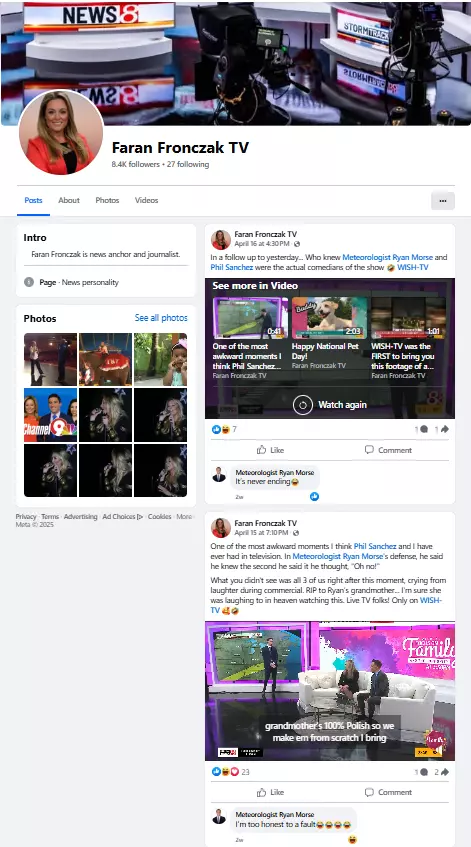This screenshot has height=847, width=471.
Task: Click the Like icon on April 15 post
Action: [x=262, y=792]
